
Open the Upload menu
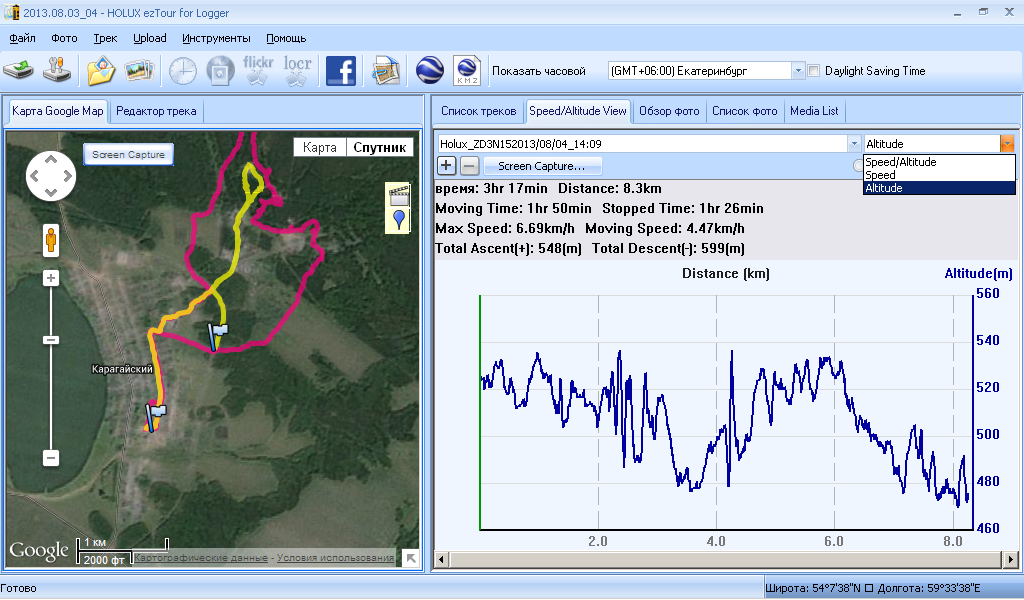[x=150, y=38]
